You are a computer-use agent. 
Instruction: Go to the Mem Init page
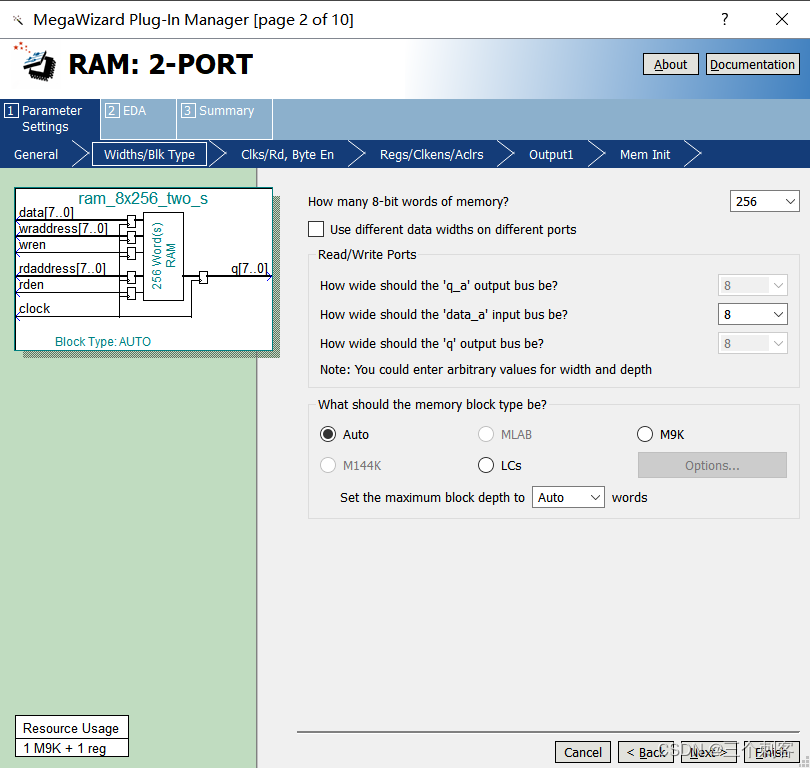(x=644, y=154)
